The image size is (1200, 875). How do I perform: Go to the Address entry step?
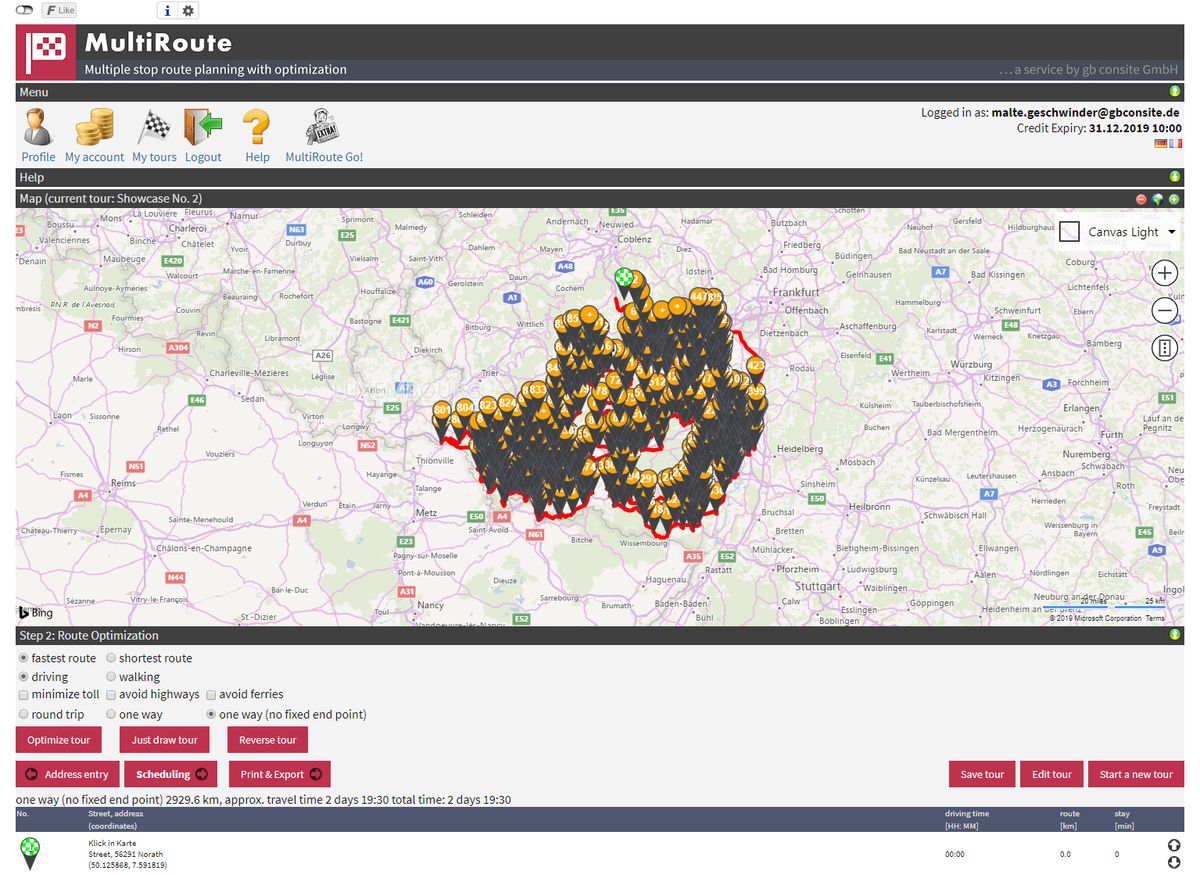pyautogui.click(x=67, y=774)
